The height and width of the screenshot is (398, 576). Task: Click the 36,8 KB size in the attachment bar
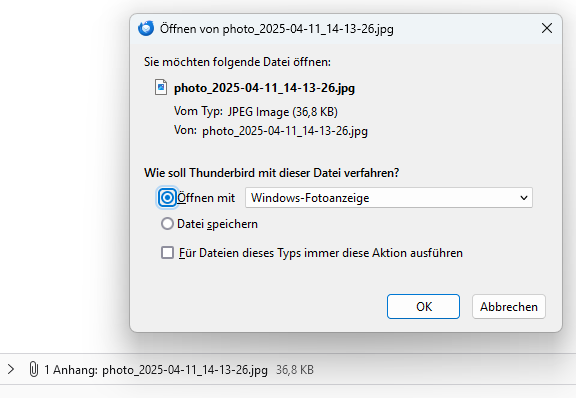point(295,370)
